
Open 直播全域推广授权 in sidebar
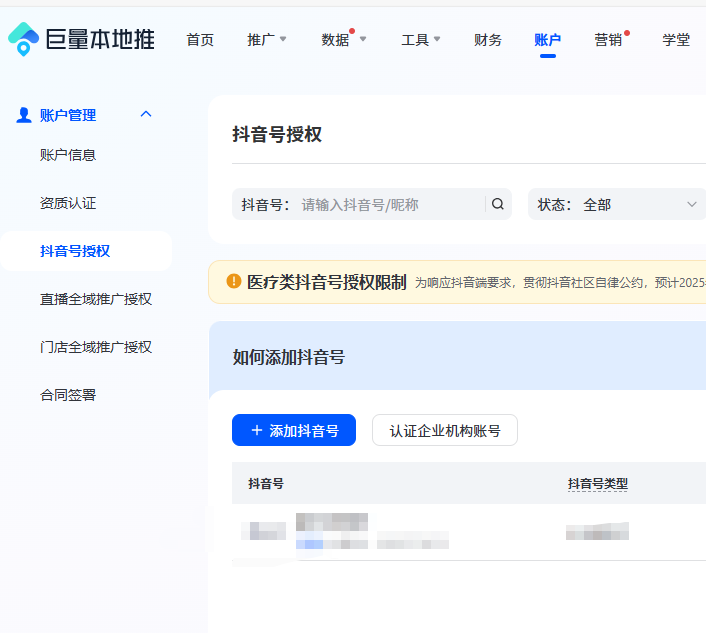(96, 299)
